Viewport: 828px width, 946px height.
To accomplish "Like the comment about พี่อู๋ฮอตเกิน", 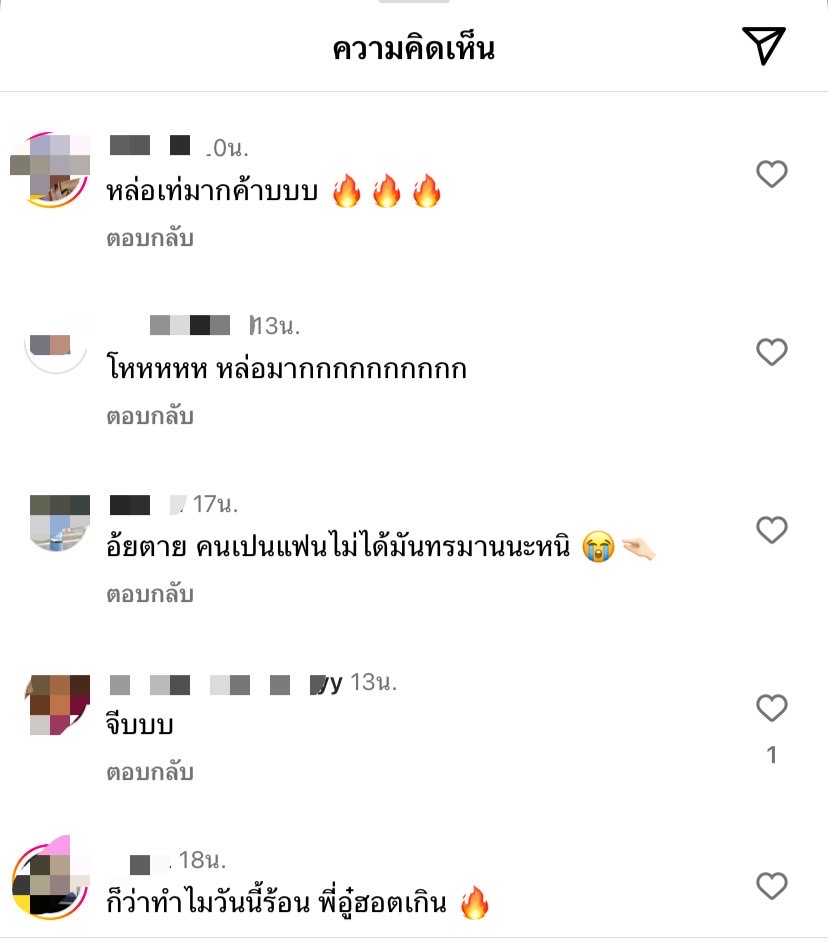I will [x=772, y=886].
